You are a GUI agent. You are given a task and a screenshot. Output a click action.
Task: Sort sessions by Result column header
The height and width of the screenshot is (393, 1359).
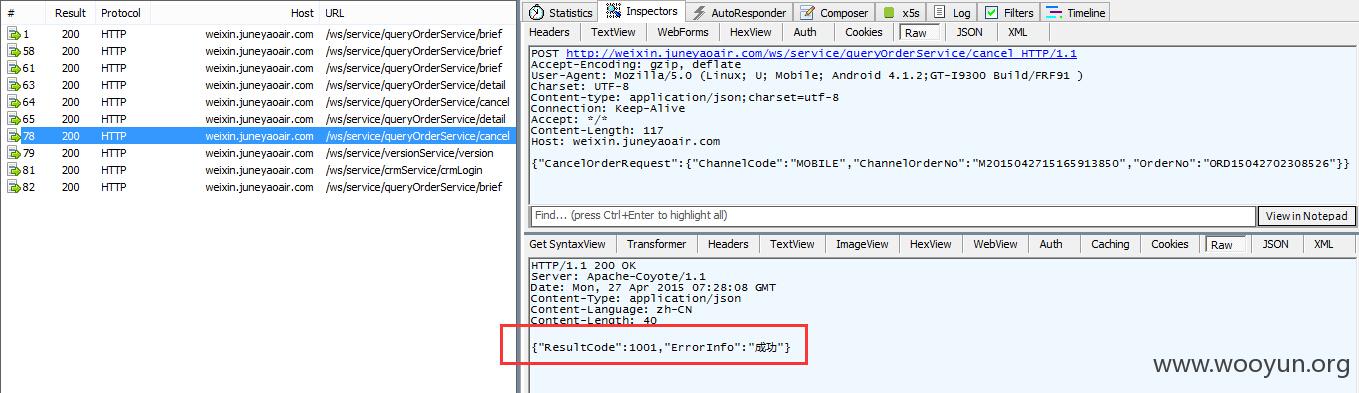click(71, 13)
